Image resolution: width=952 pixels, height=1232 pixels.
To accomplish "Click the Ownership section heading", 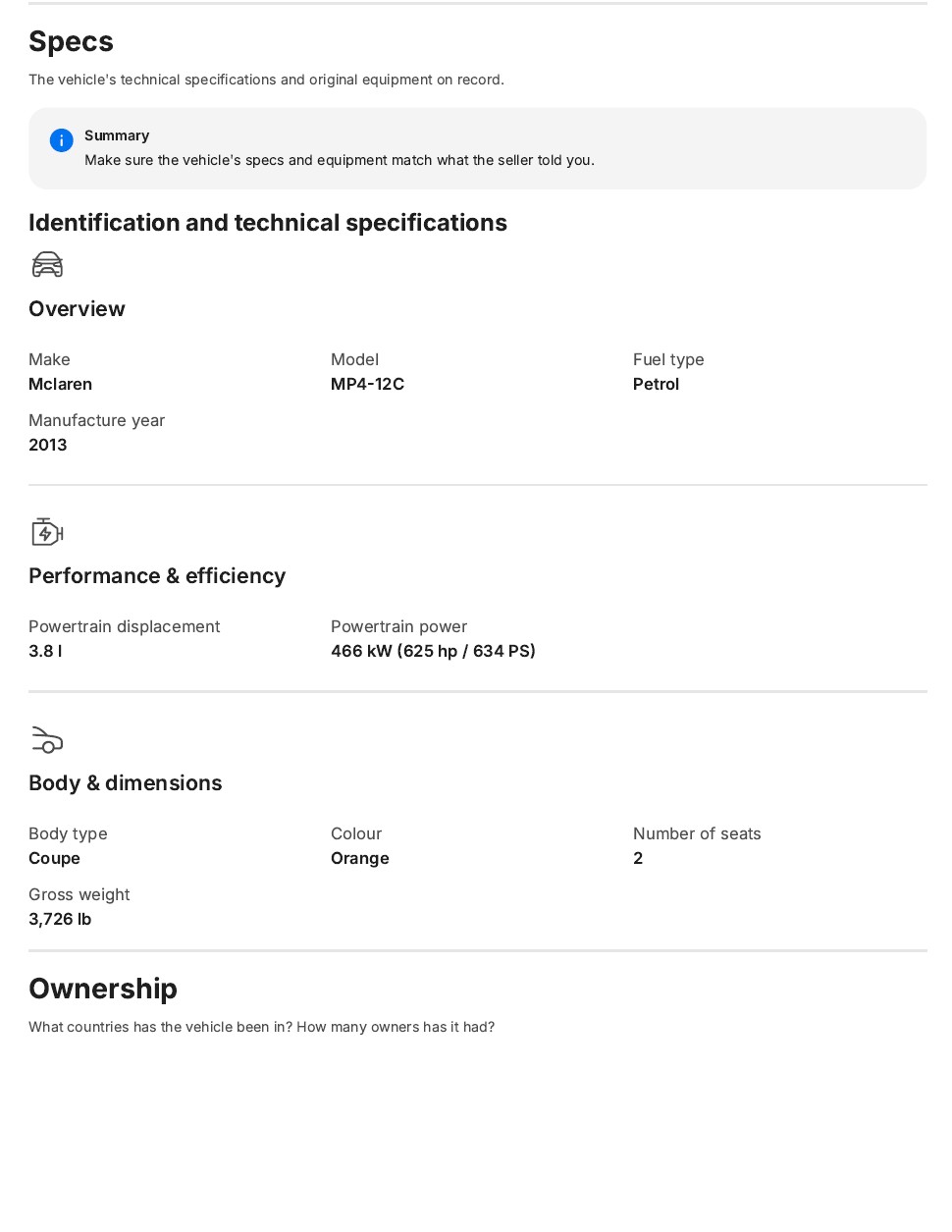I will (x=103, y=989).
